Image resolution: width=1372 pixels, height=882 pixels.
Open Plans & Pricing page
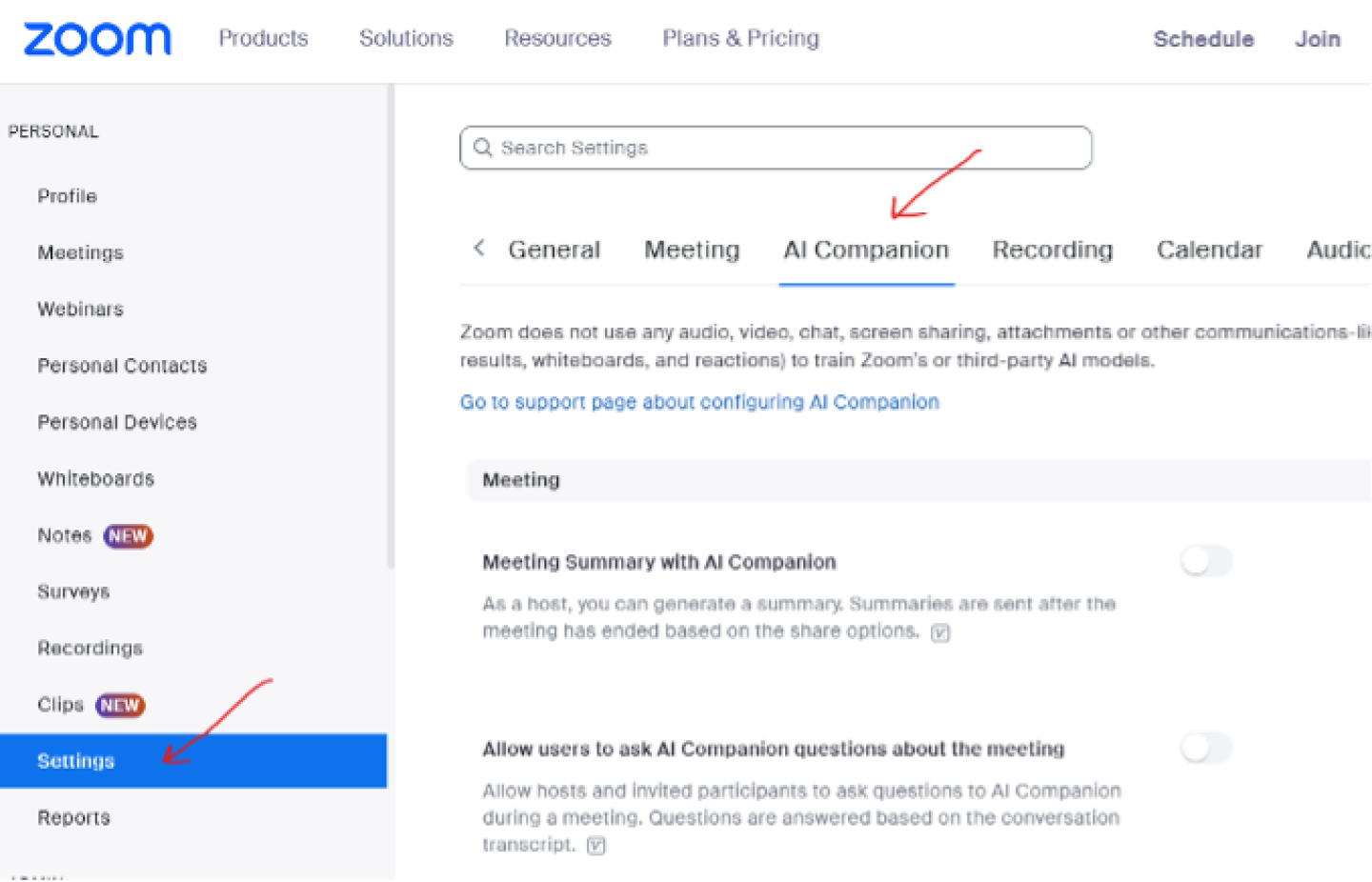(x=740, y=38)
